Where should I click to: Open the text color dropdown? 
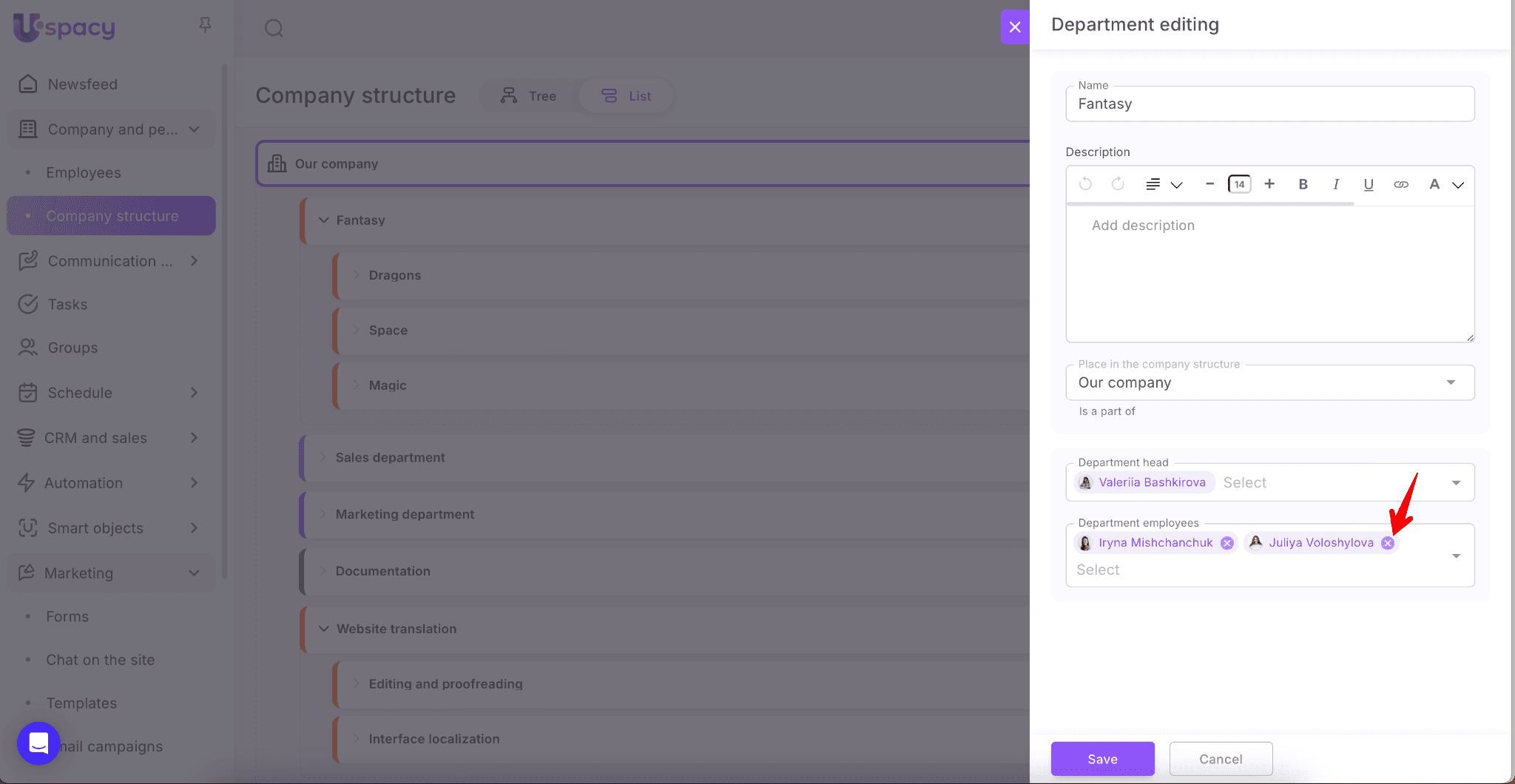(1445, 184)
